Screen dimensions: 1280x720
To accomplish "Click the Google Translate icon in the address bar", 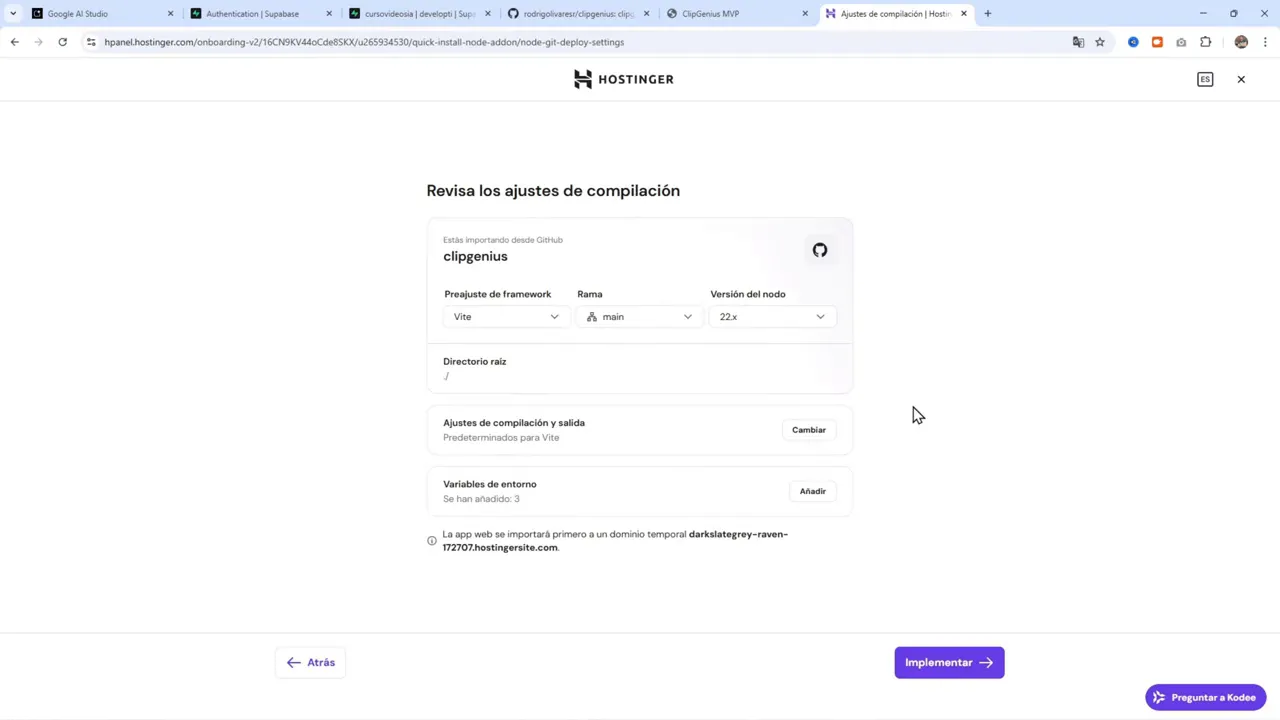I will (x=1078, y=42).
